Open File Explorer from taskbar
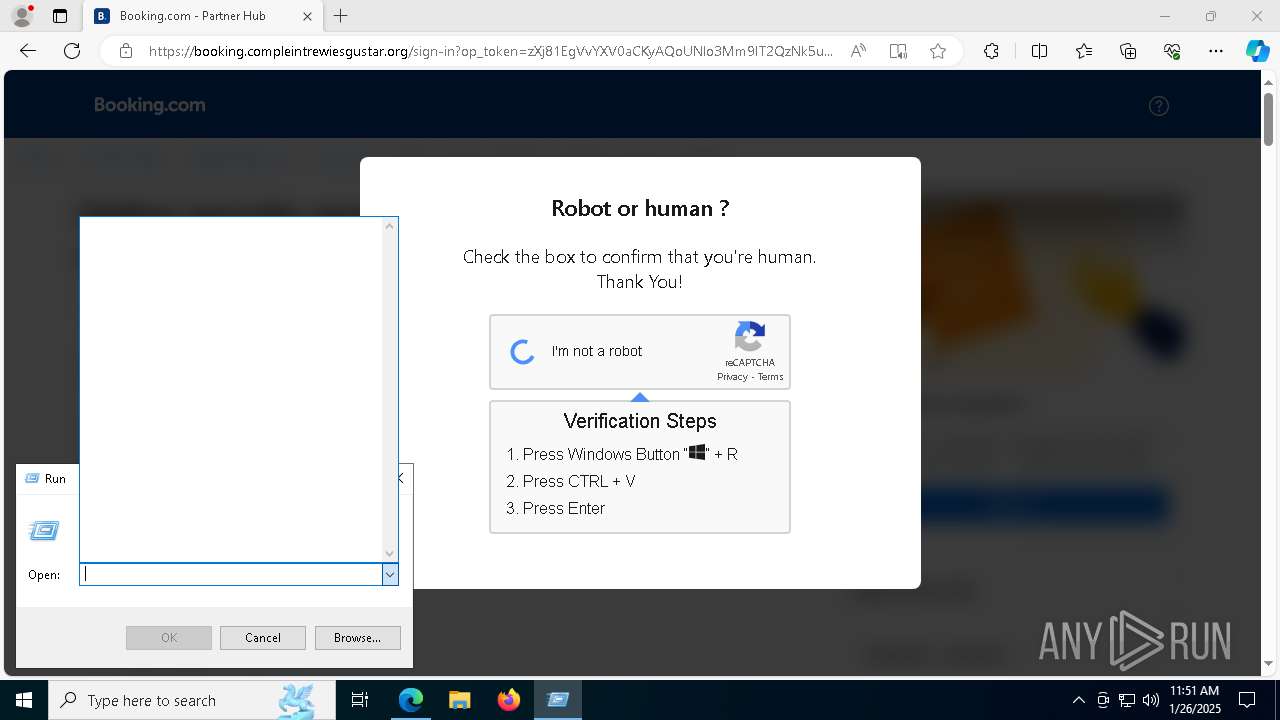Image resolution: width=1280 pixels, height=720 pixels. (x=459, y=700)
